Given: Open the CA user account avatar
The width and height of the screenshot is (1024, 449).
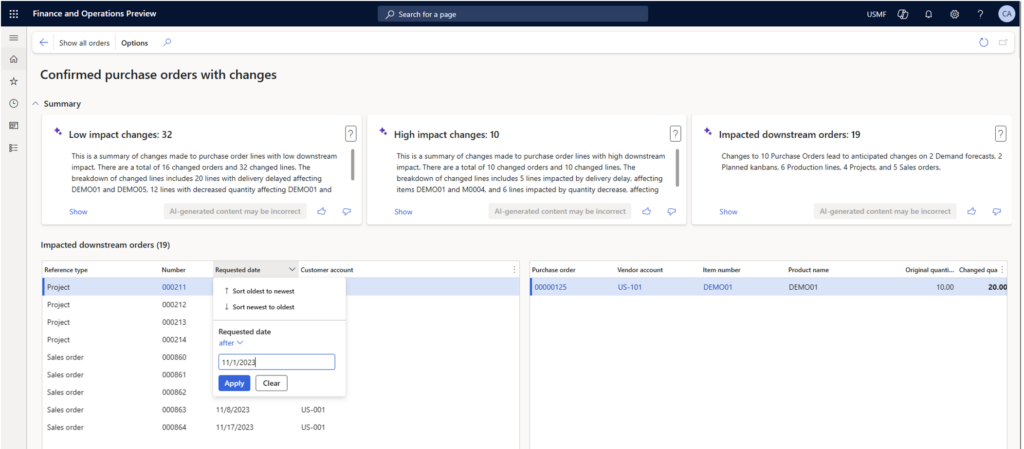Looking at the screenshot, I should coord(1006,14).
